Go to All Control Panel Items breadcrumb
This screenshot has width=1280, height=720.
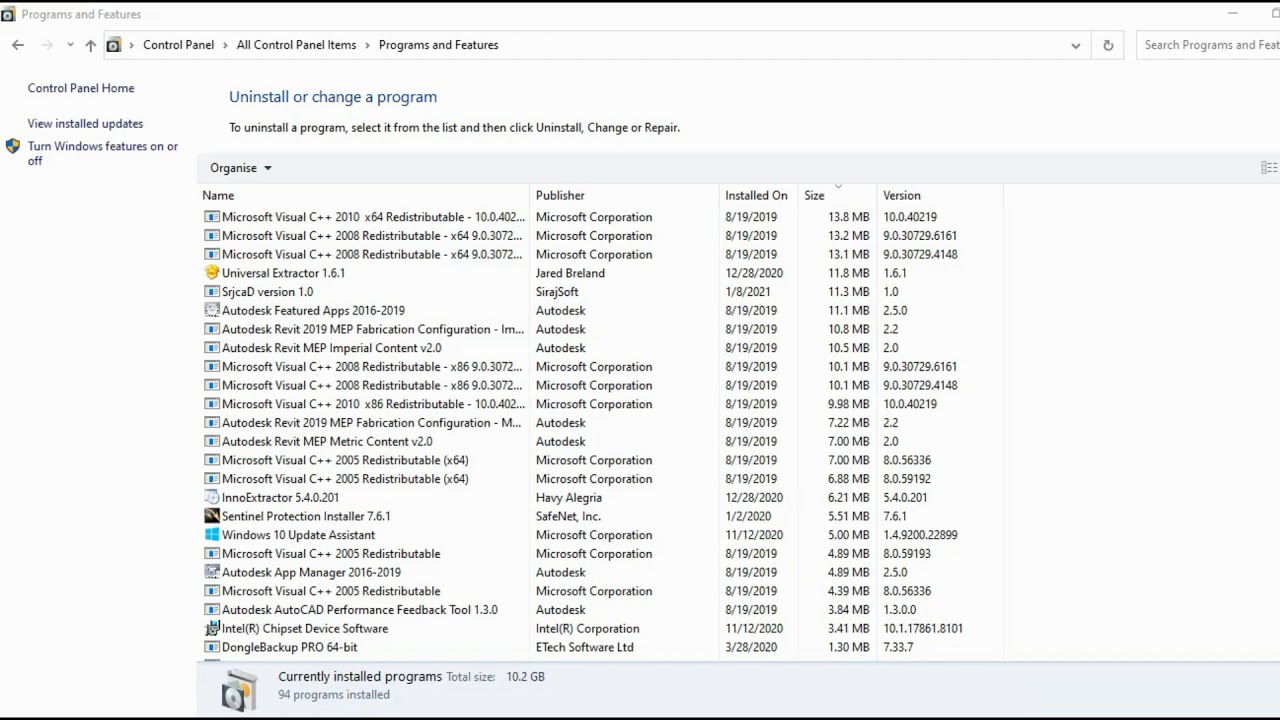coord(296,45)
